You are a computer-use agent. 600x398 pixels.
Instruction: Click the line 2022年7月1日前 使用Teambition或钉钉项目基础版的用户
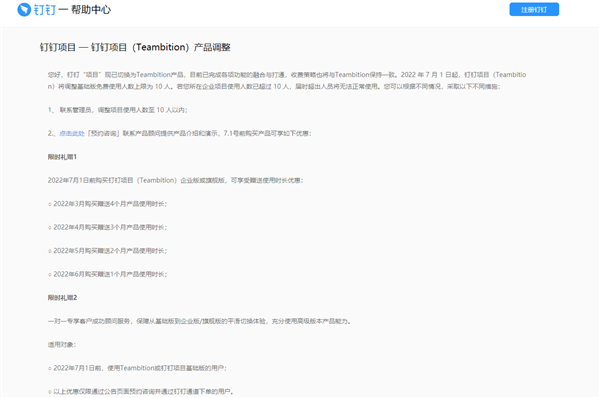[137, 368]
